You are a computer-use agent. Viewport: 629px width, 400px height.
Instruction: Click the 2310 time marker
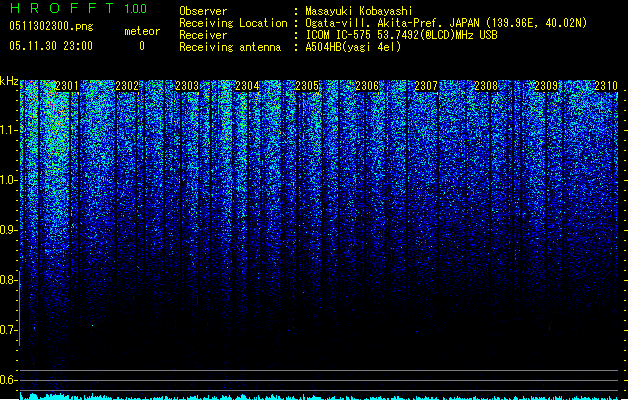[606, 86]
